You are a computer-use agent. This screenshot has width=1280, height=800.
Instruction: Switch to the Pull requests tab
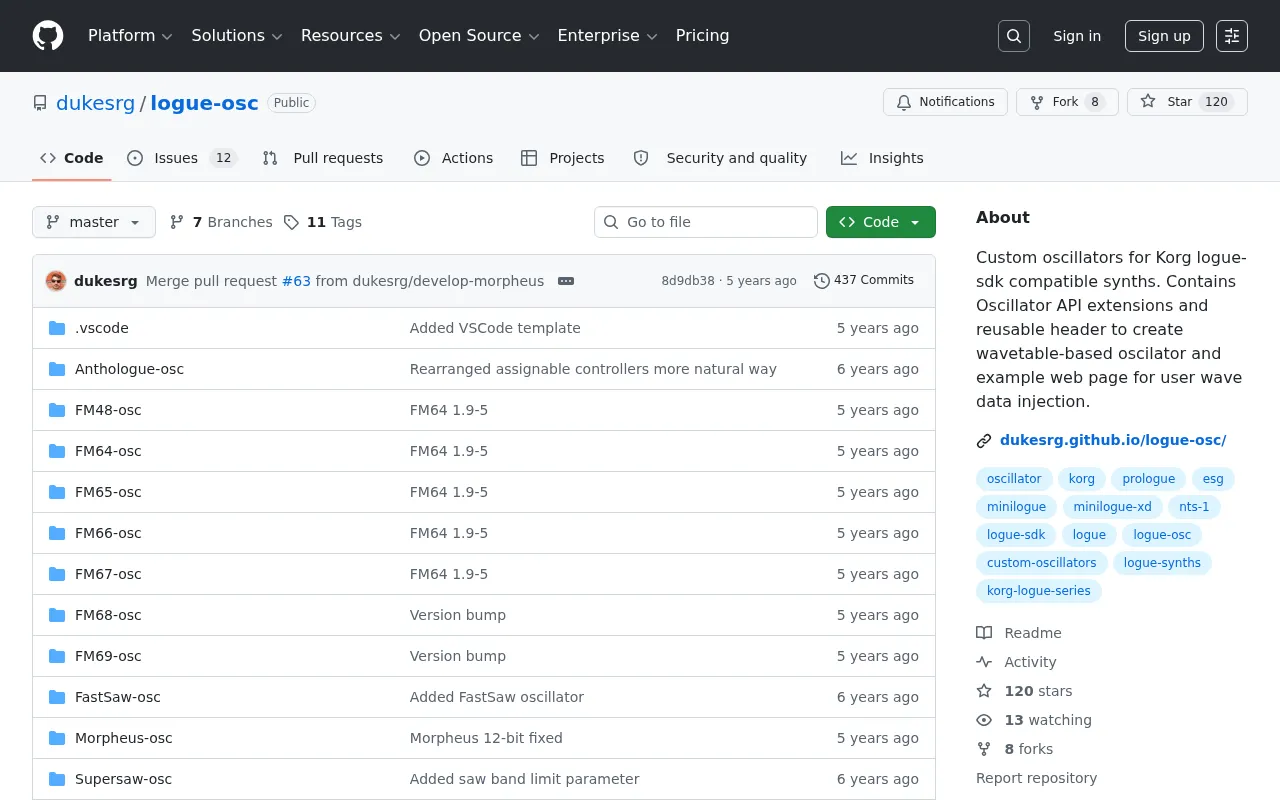tap(323, 158)
